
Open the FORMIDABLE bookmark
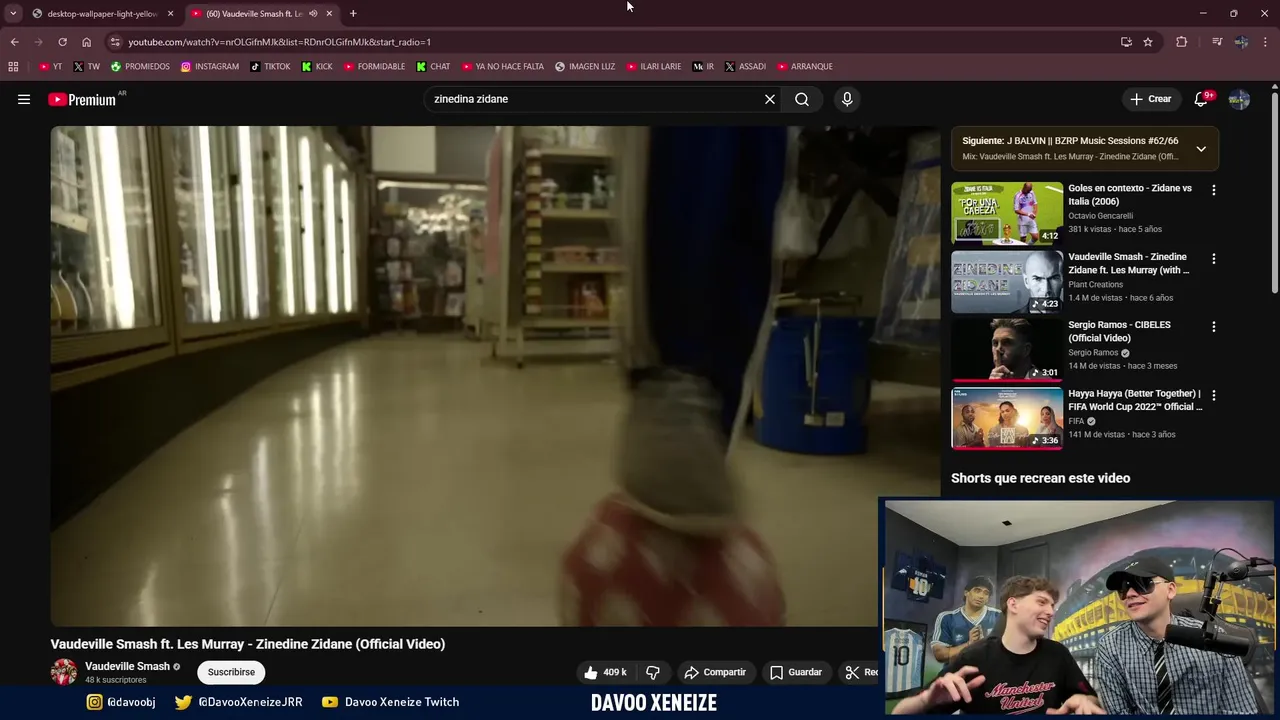pyautogui.click(x=374, y=66)
